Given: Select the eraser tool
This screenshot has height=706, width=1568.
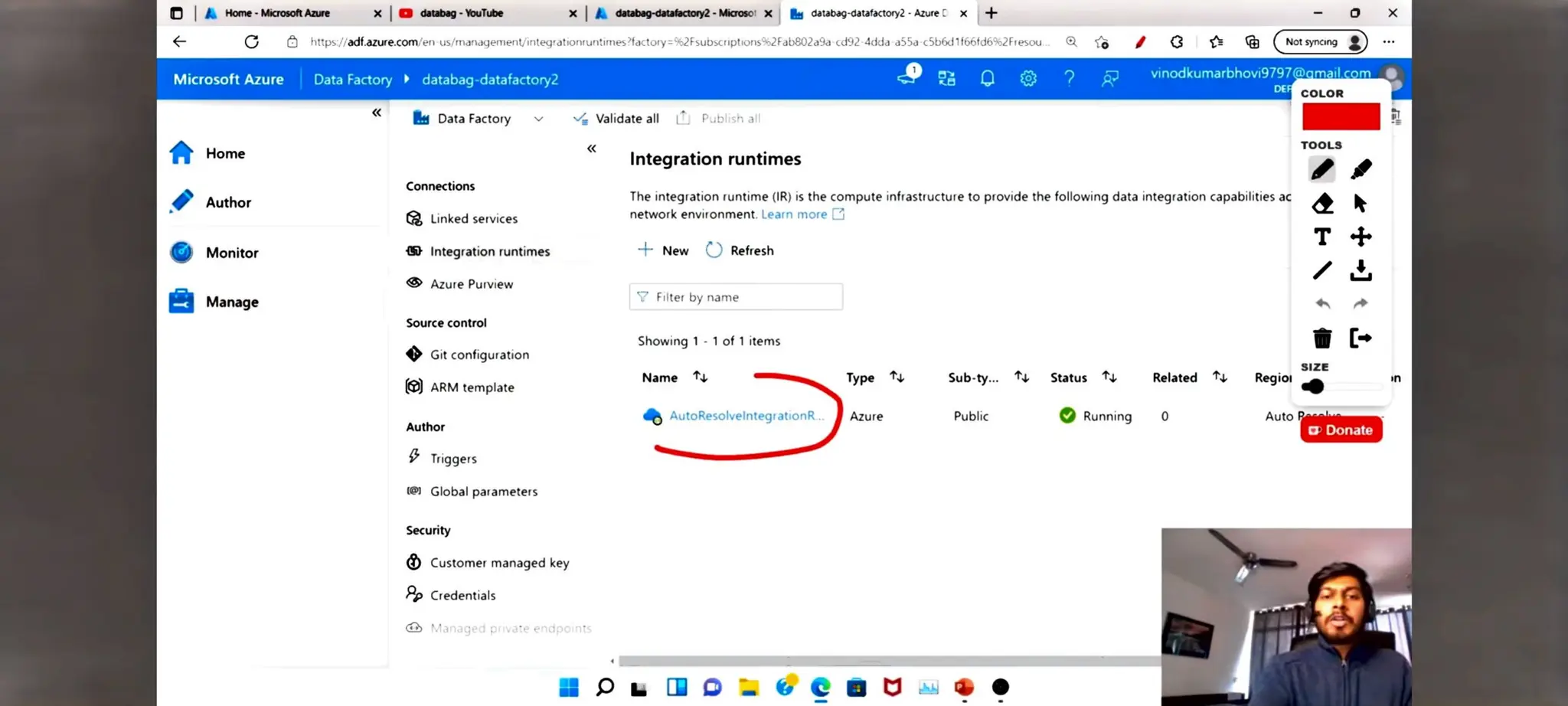Looking at the screenshot, I should click(x=1322, y=203).
